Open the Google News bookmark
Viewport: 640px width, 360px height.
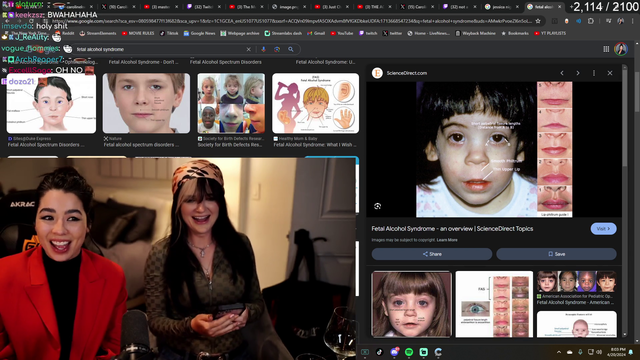coord(199,33)
